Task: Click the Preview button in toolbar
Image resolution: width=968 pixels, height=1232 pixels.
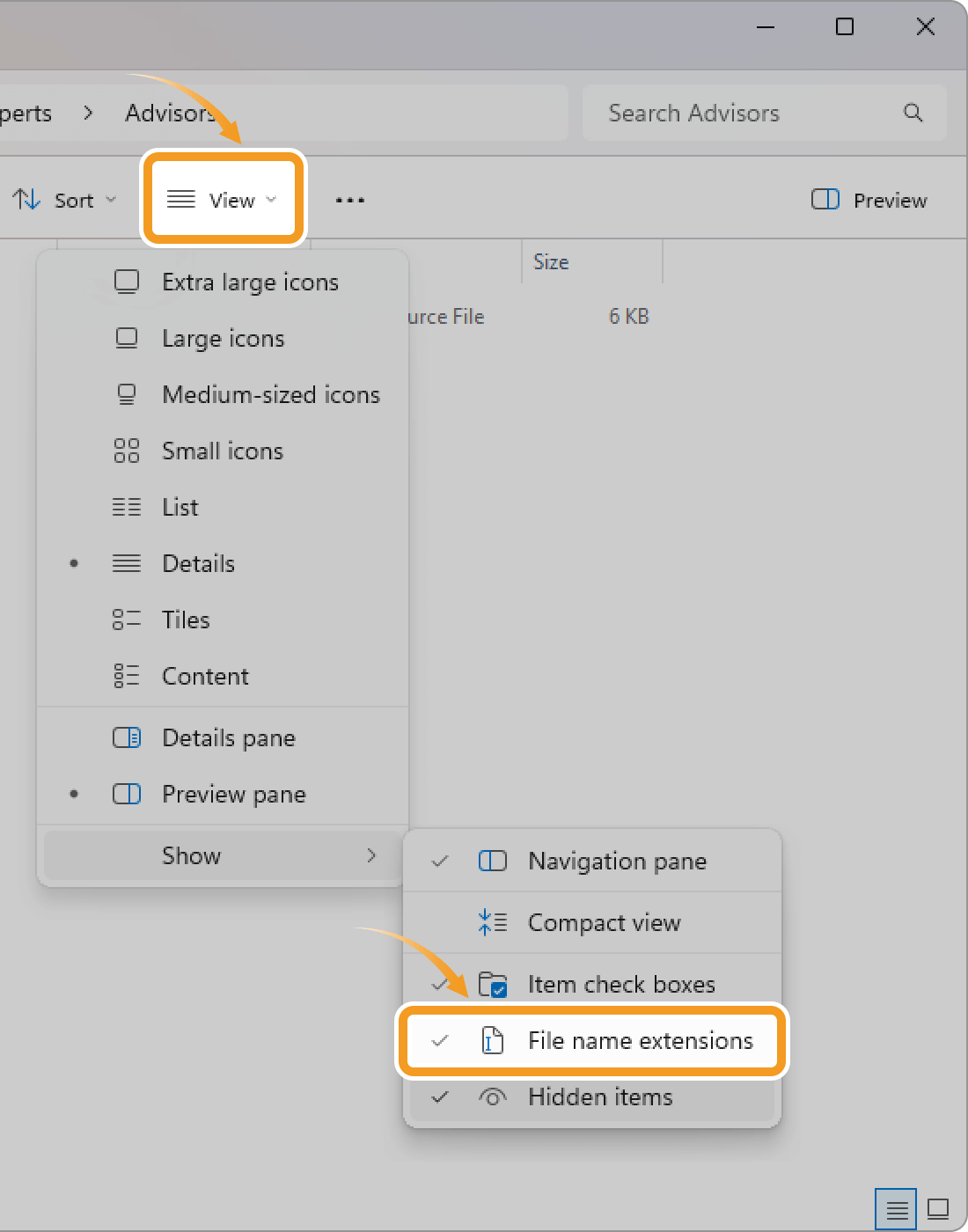Action: tap(869, 201)
